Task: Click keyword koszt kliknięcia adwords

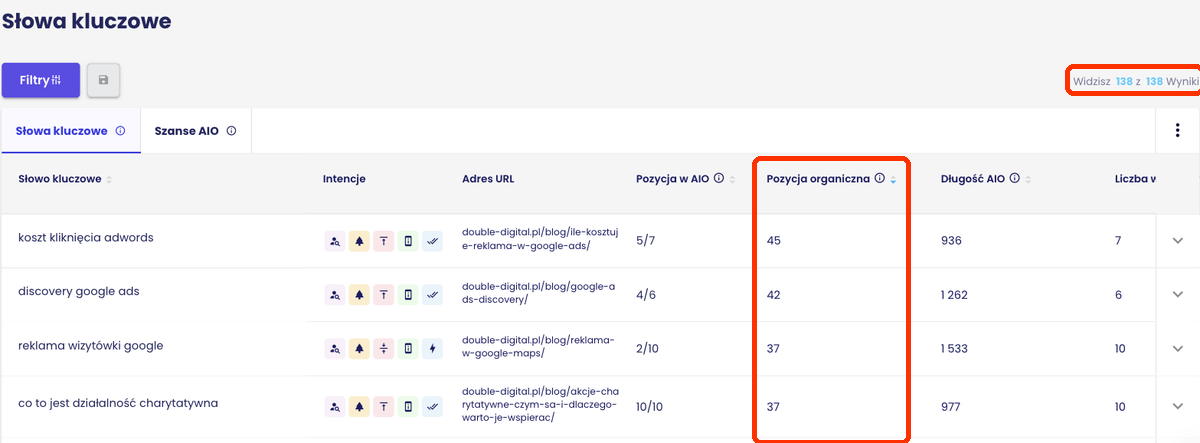Action: click(86, 238)
